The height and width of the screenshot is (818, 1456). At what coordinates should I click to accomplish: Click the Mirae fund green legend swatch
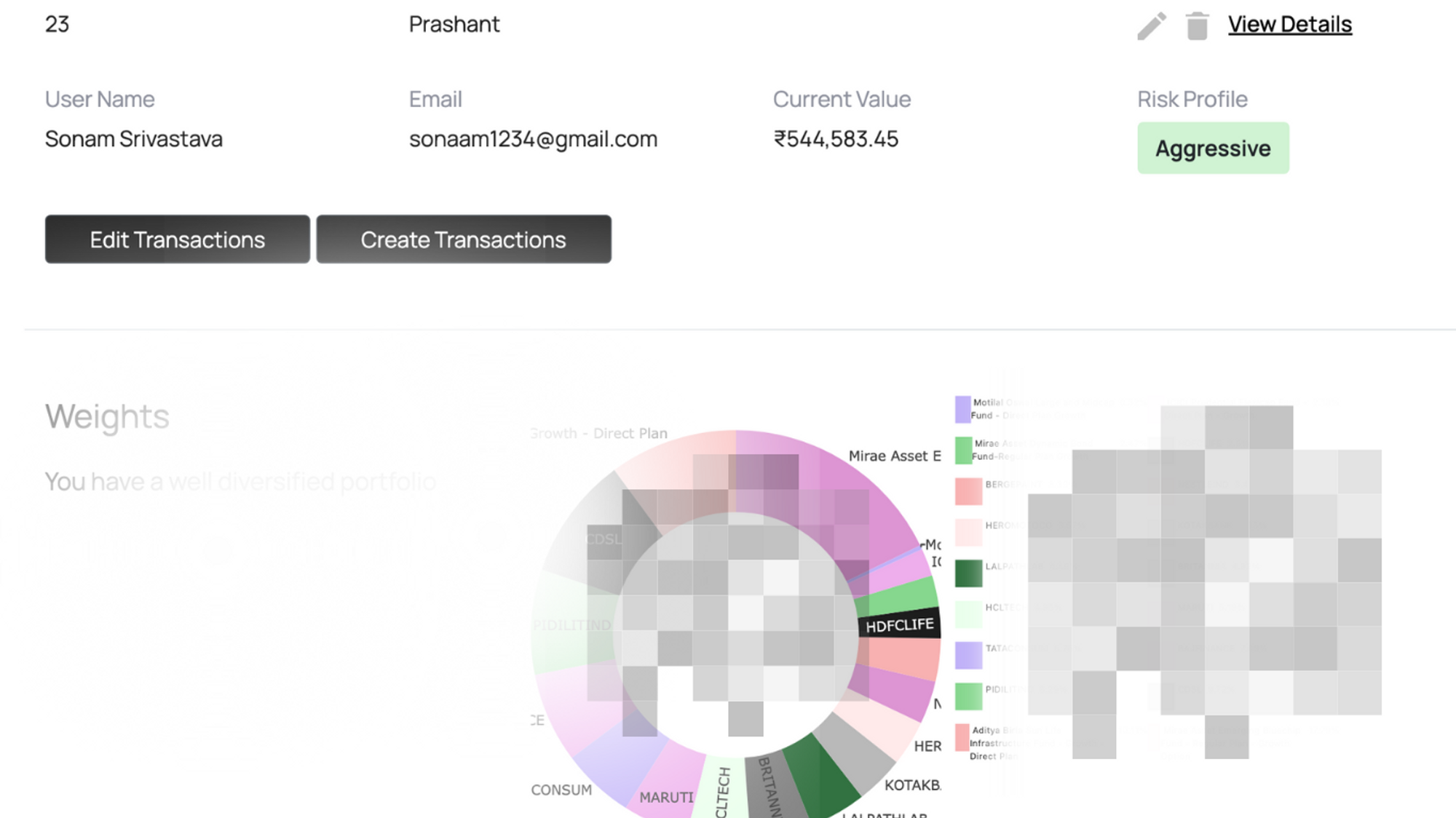963,450
